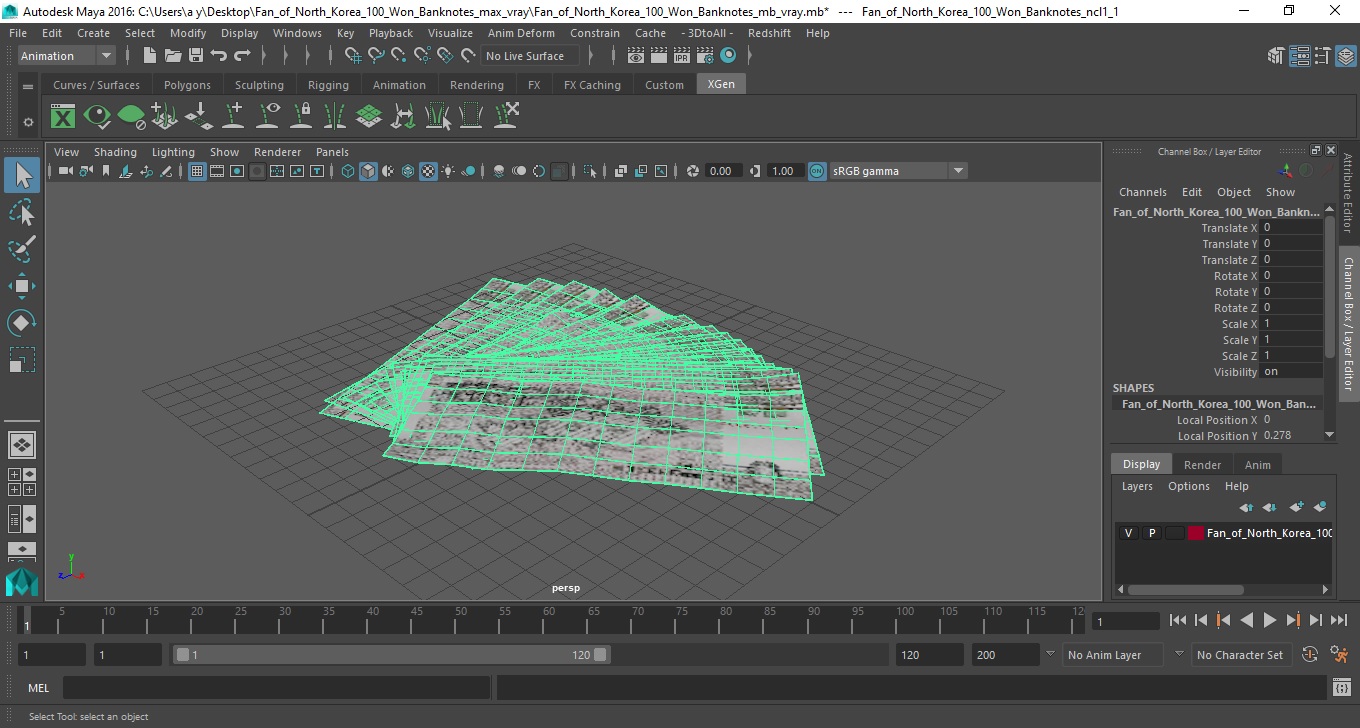Open the No Anim Layer dropdown
Image resolution: width=1360 pixels, height=728 pixels.
[x=1113, y=655]
